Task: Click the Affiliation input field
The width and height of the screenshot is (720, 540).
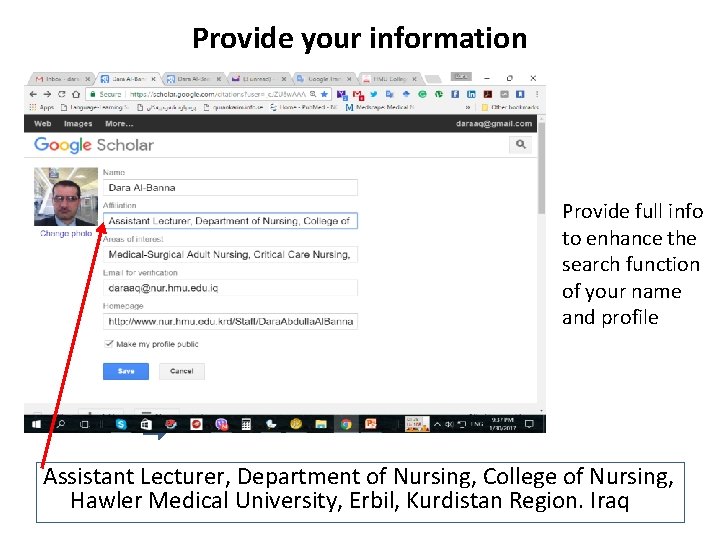Action: pos(230,221)
